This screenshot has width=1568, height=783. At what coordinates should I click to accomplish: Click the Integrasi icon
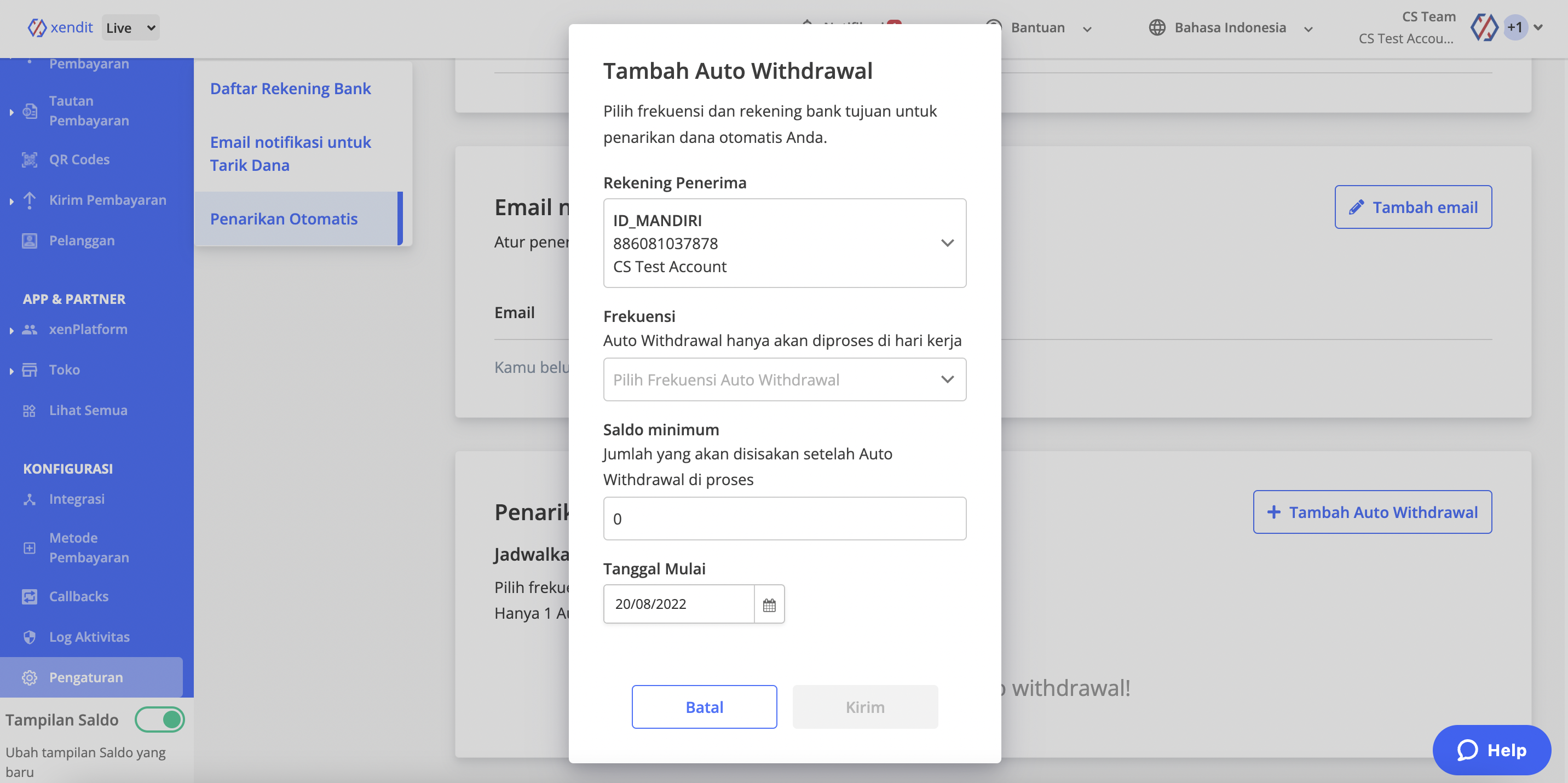(x=30, y=499)
